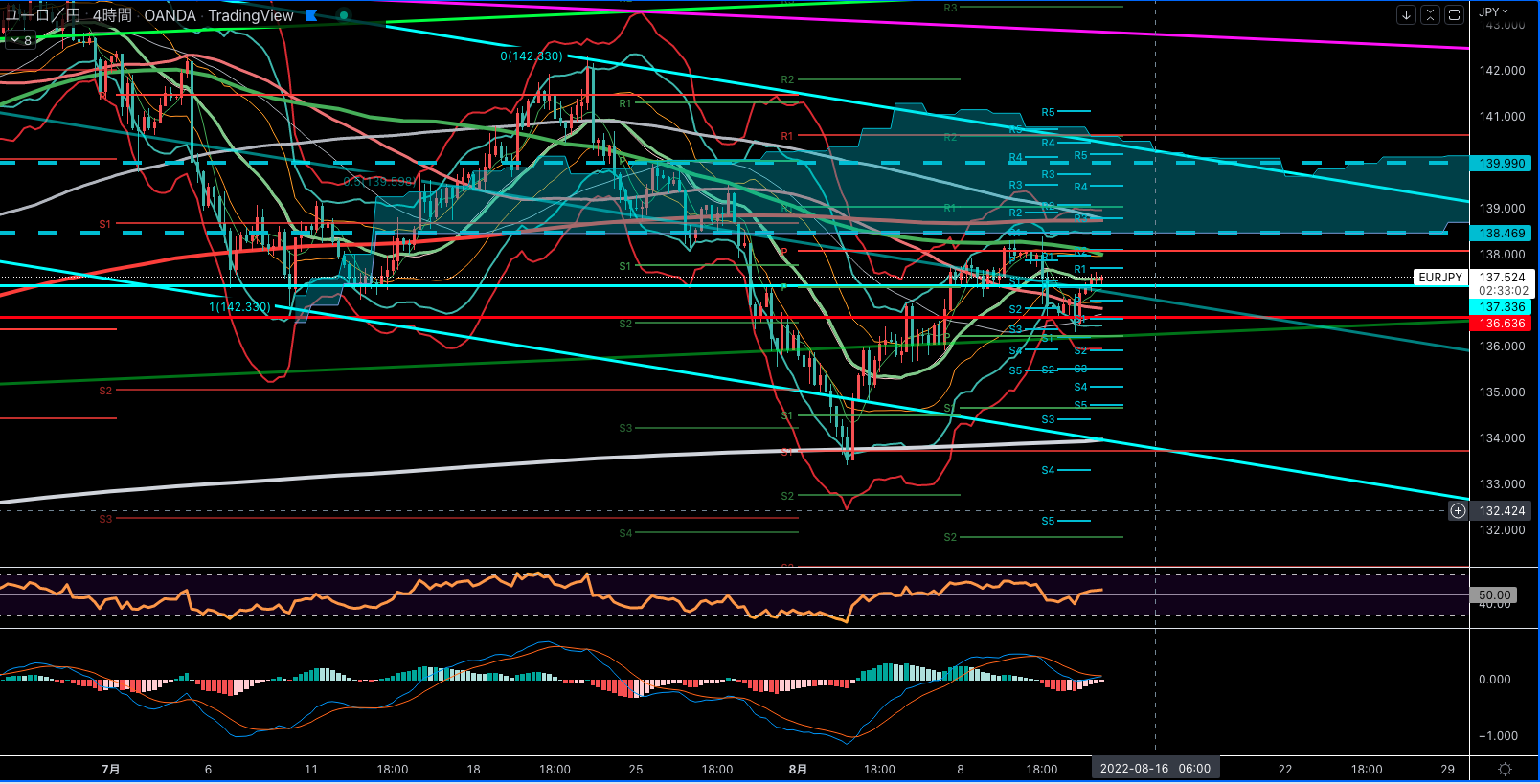1540x784 pixels.
Task: Click the plus icon beside 132.424
Action: (x=1458, y=511)
